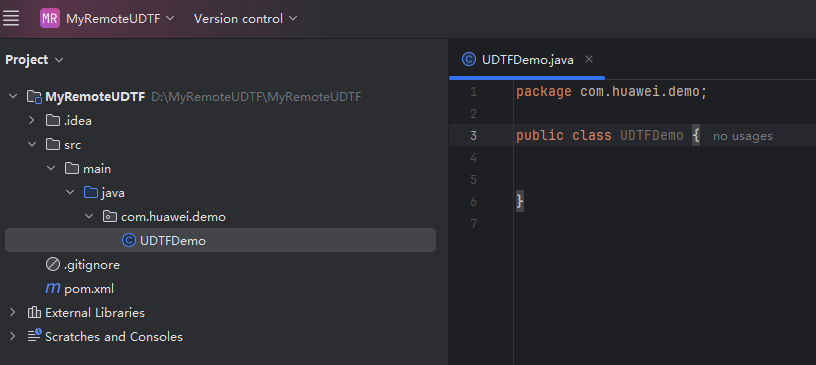
Task: Select Scratches and Consoles row
Action: click(220, 336)
